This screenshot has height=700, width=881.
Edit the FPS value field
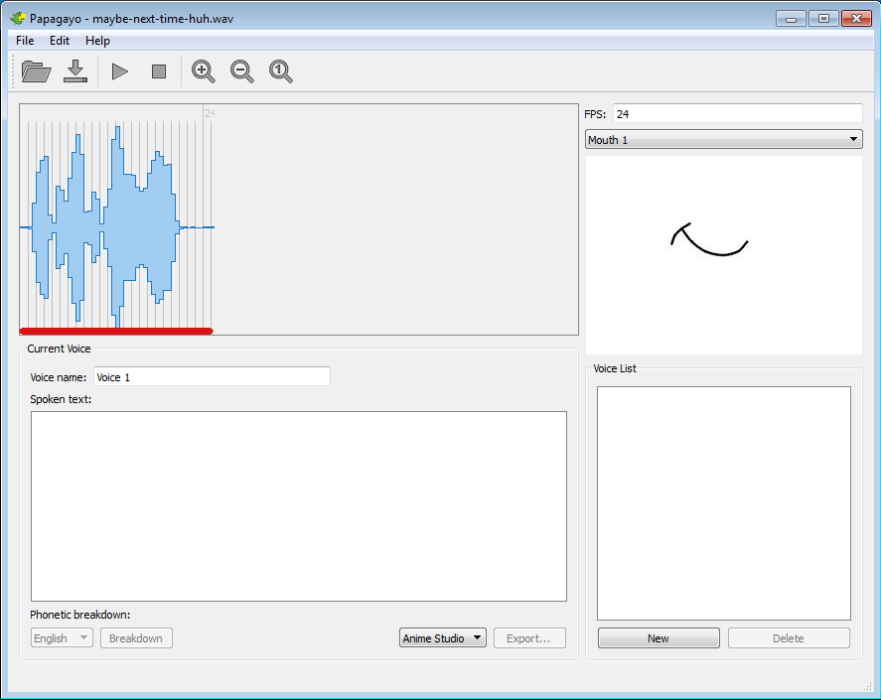pyautogui.click(x=737, y=113)
